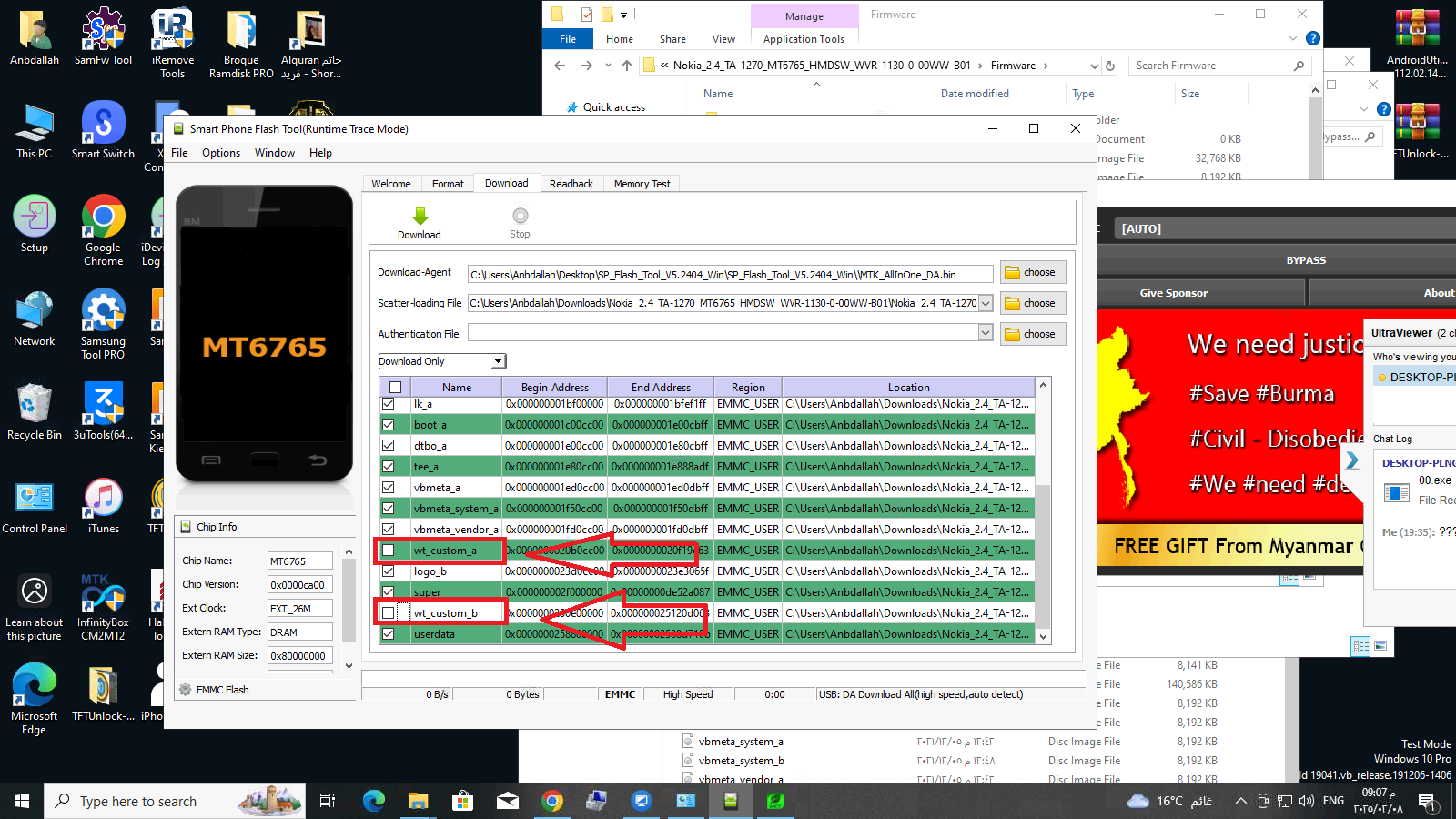Viewport: 1456px width, 819px height.
Task: Click the Windows Start button
Action: tap(22, 801)
